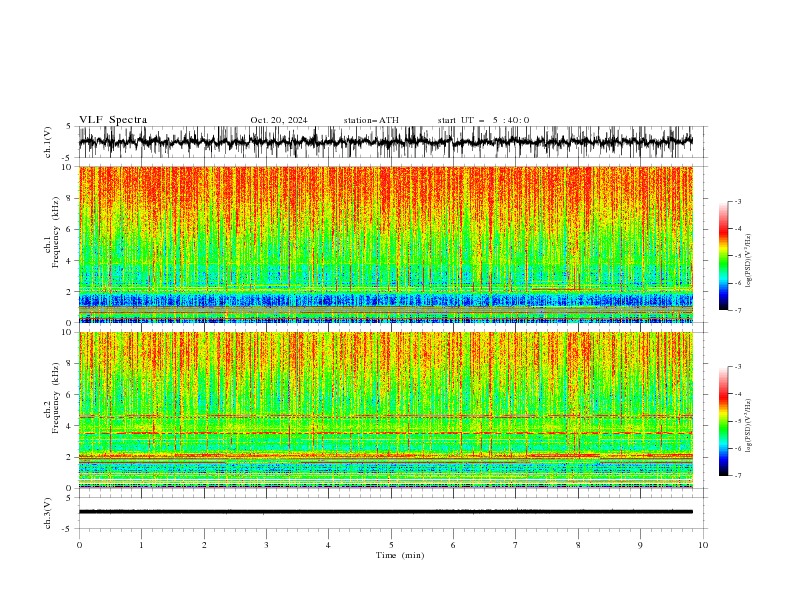792x612 pixels.
Task: Click the "7" tick on the time axis
Action: tap(516, 545)
